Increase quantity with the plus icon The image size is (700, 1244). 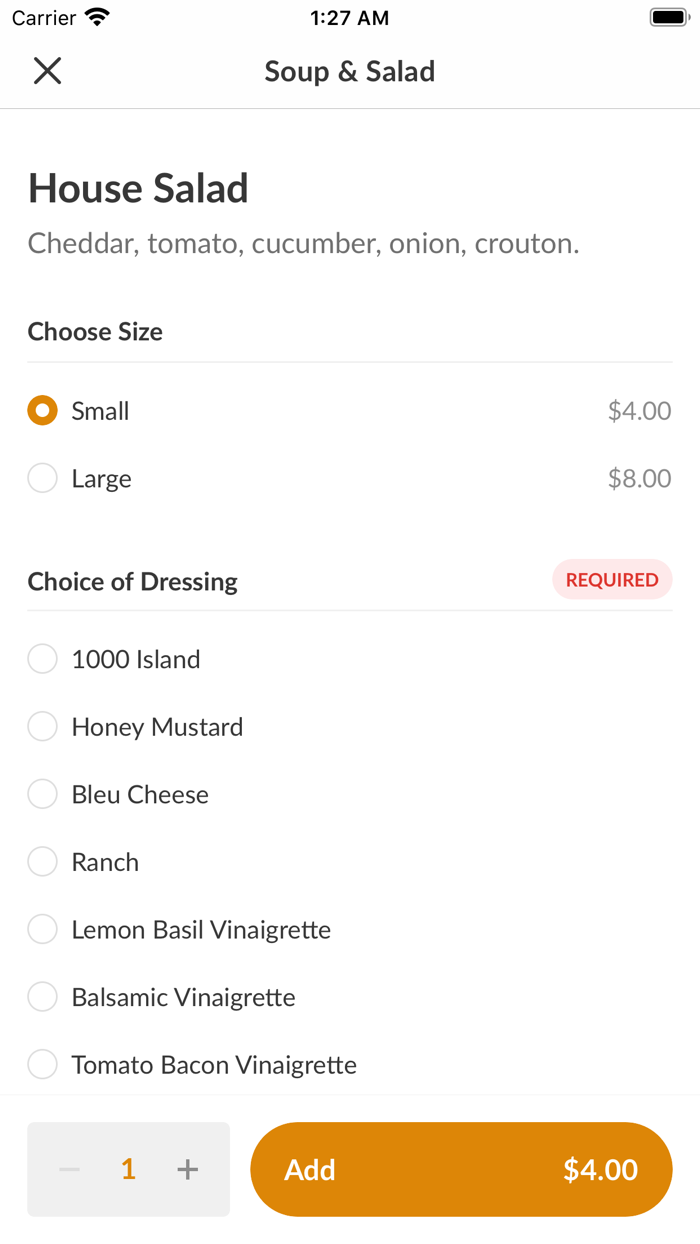tap(187, 1169)
